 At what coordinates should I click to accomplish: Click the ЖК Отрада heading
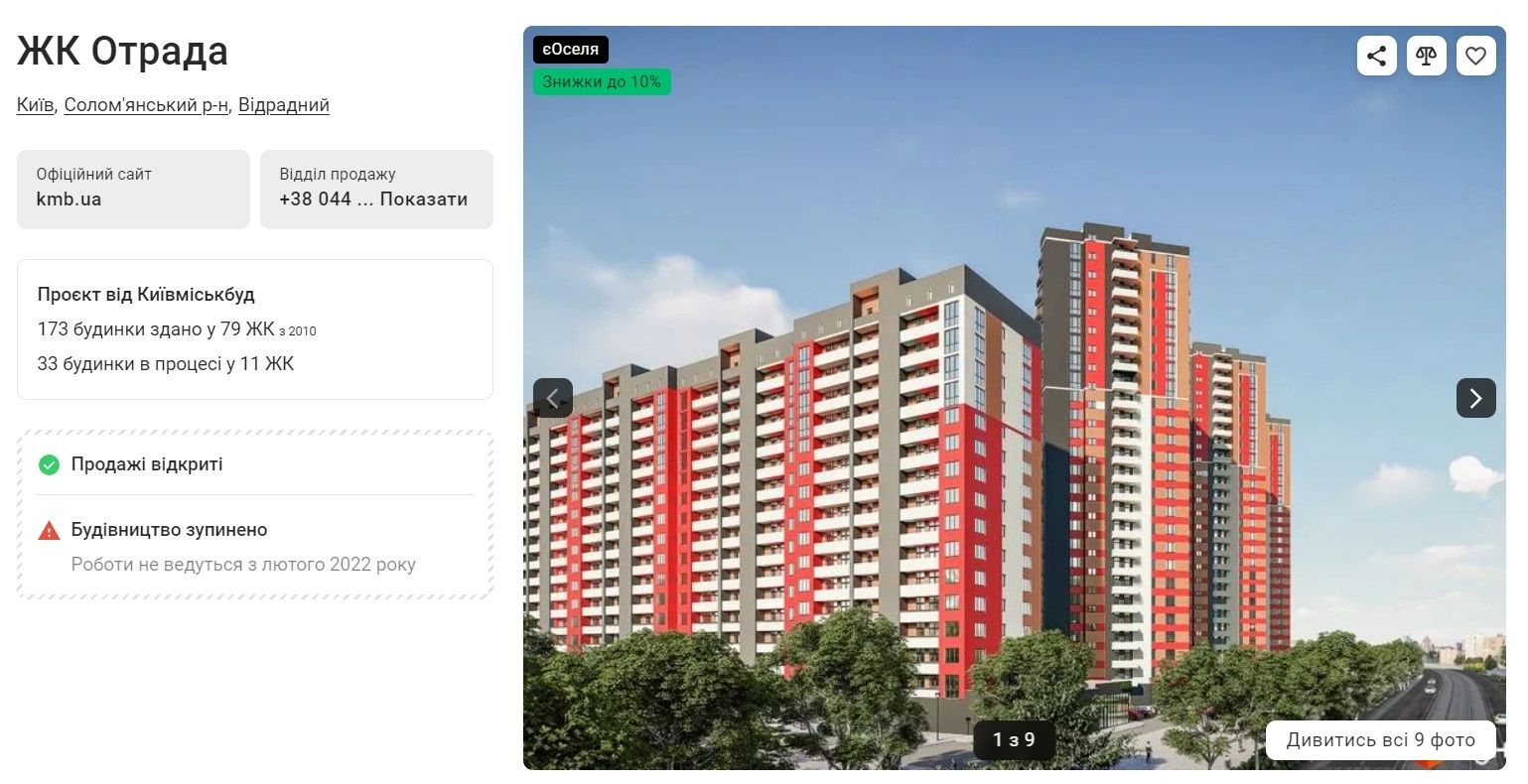click(122, 52)
